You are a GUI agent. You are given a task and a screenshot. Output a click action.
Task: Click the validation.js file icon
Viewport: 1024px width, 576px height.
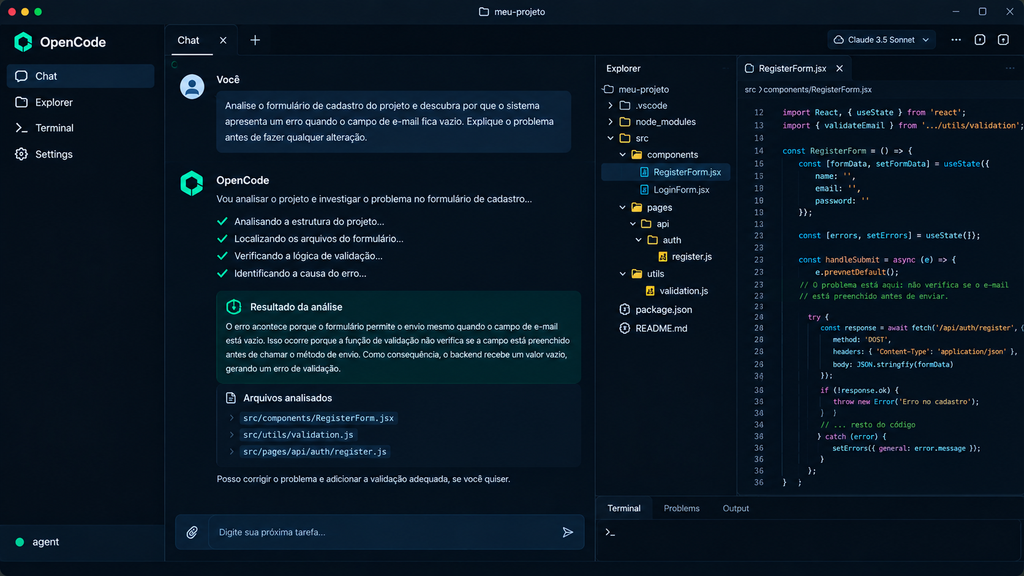(650, 291)
